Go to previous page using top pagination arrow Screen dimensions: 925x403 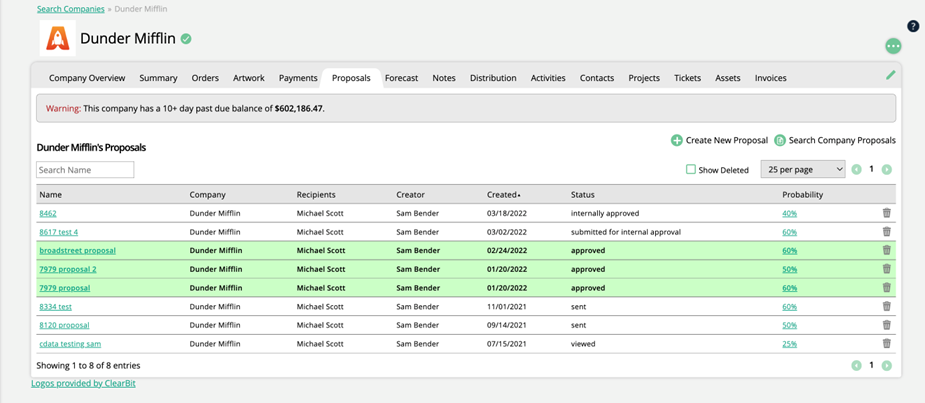point(857,169)
